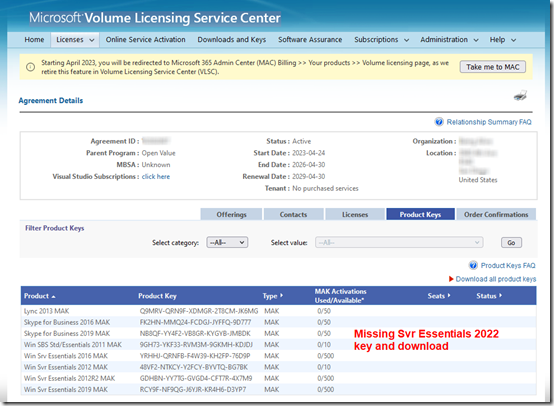The image size is (554, 406).
Task: Switch to the Offerings tab
Action: [x=231, y=214]
